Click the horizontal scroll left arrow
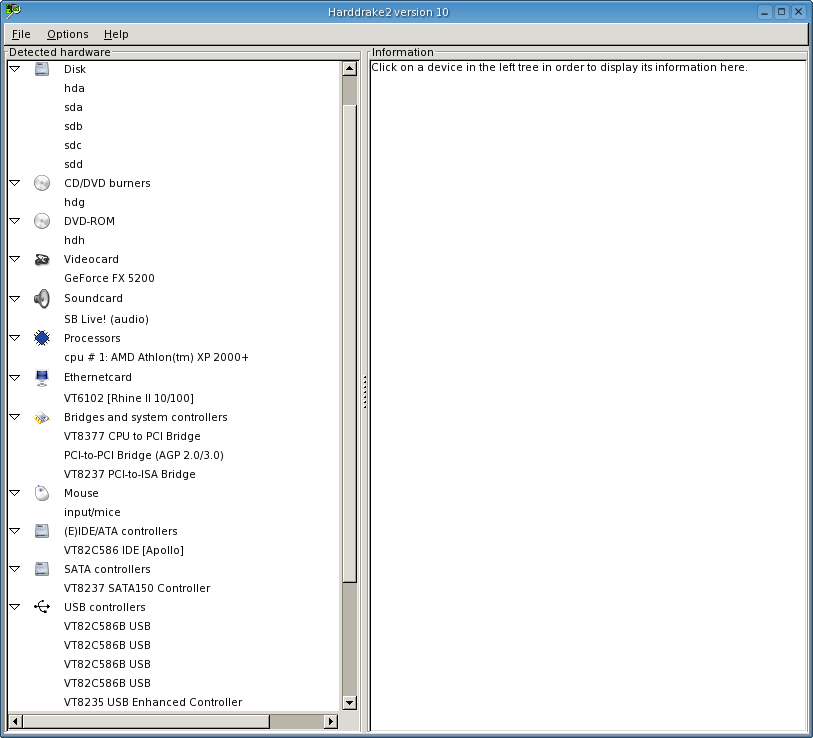Image resolution: width=813 pixels, height=738 pixels. (x=15, y=721)
